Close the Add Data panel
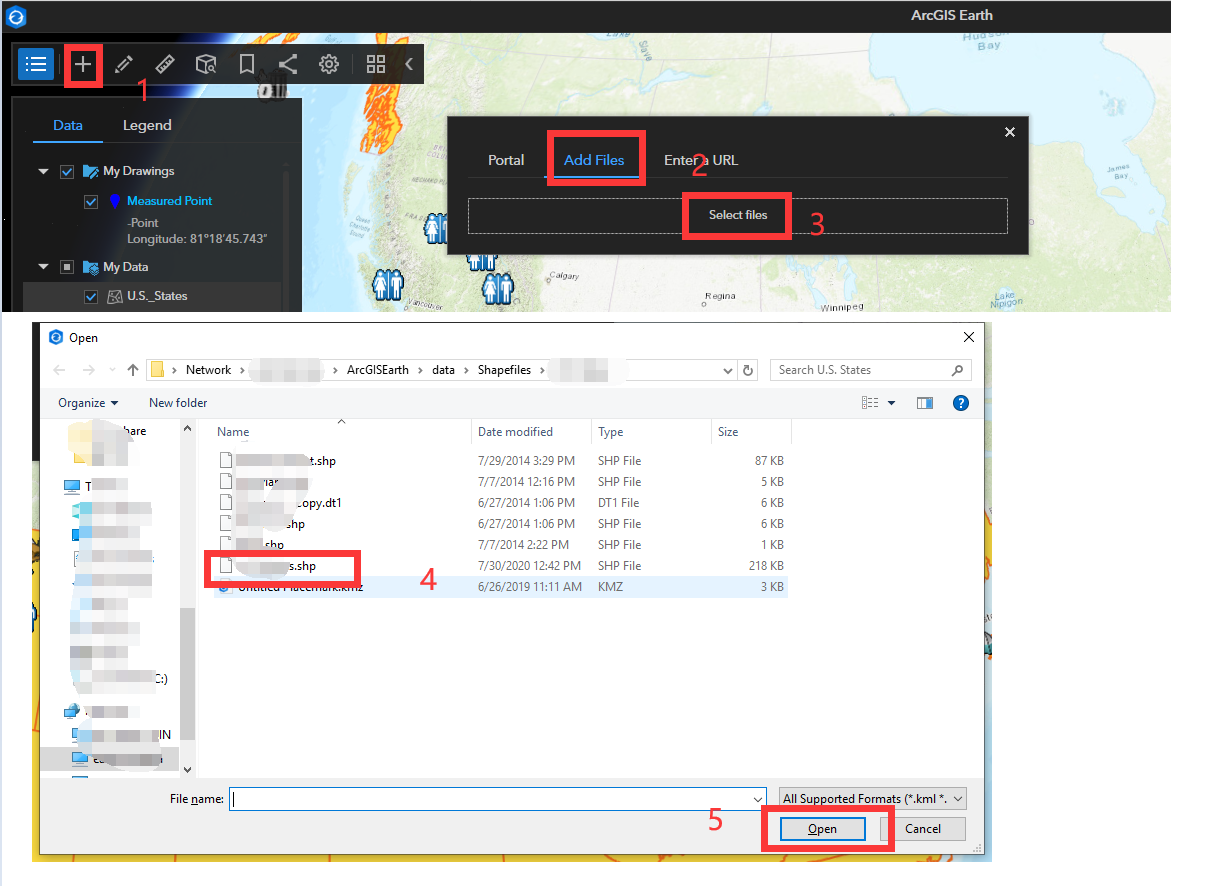The image size is (1205, 886). point(1010,132)
